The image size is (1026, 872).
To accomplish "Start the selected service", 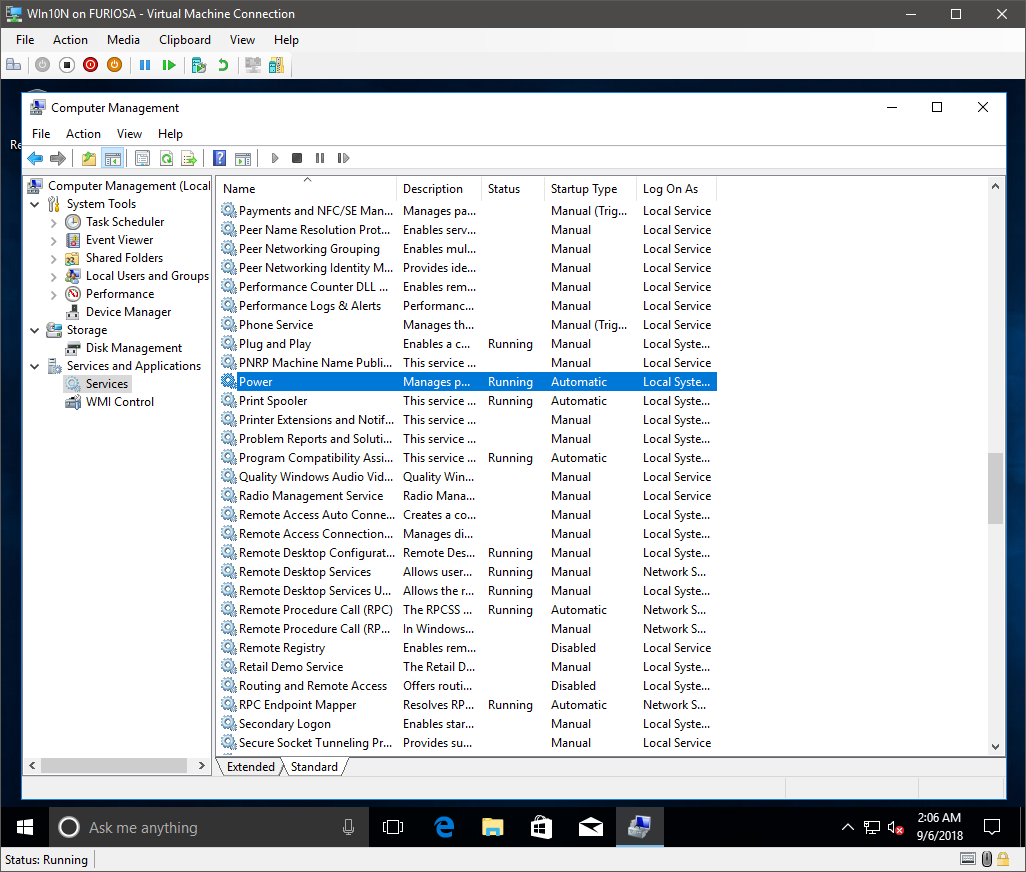I will 275,158.
